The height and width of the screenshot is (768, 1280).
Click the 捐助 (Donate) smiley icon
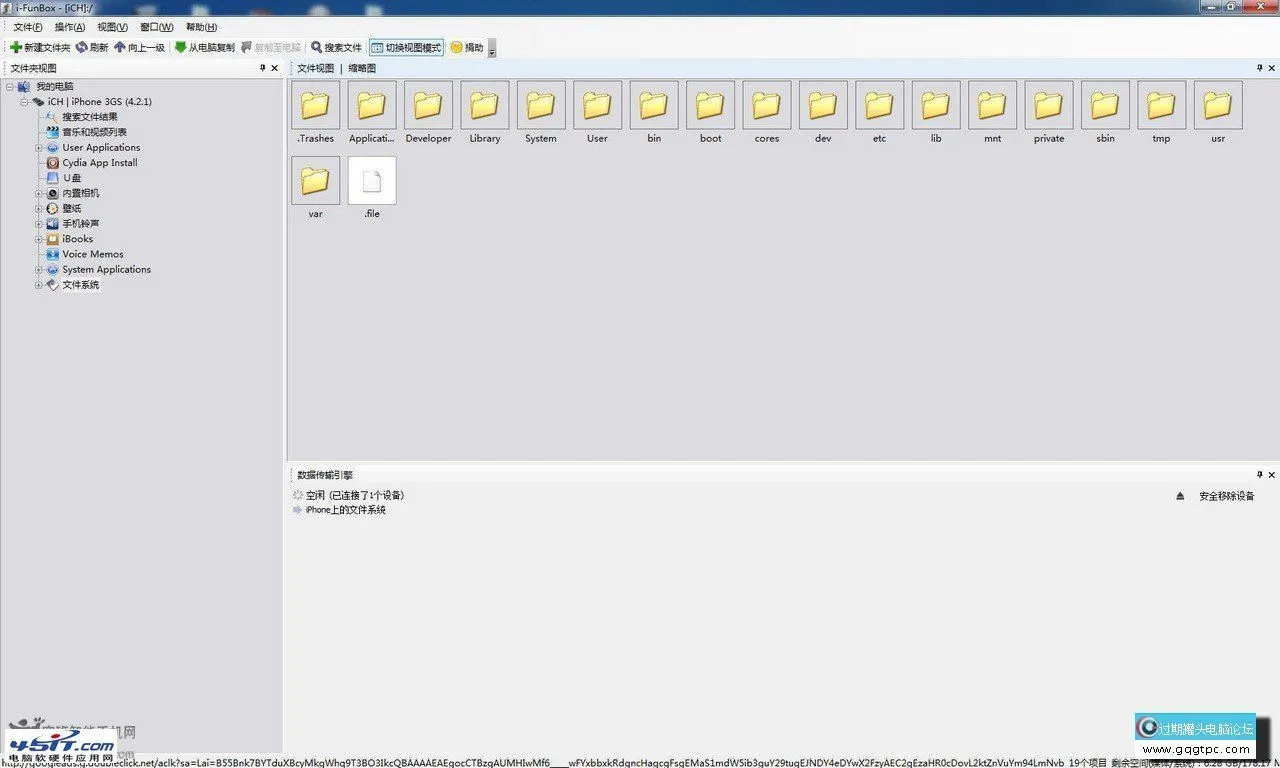[x=457, y=47]
